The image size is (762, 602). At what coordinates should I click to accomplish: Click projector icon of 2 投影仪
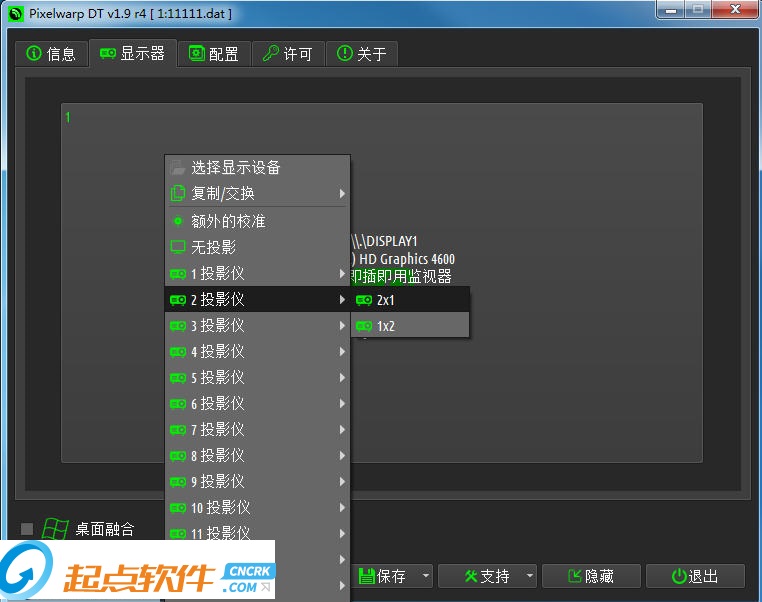click(x=178, y=300)
